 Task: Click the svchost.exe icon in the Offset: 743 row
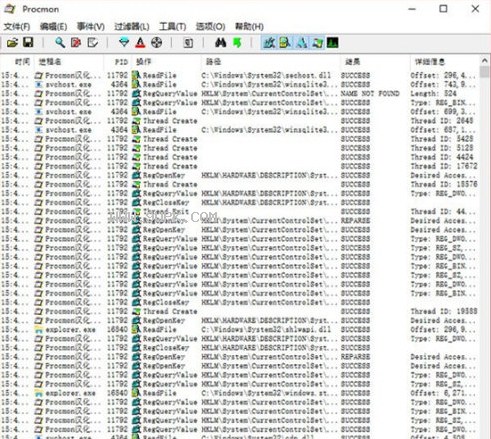pos(39,84)
